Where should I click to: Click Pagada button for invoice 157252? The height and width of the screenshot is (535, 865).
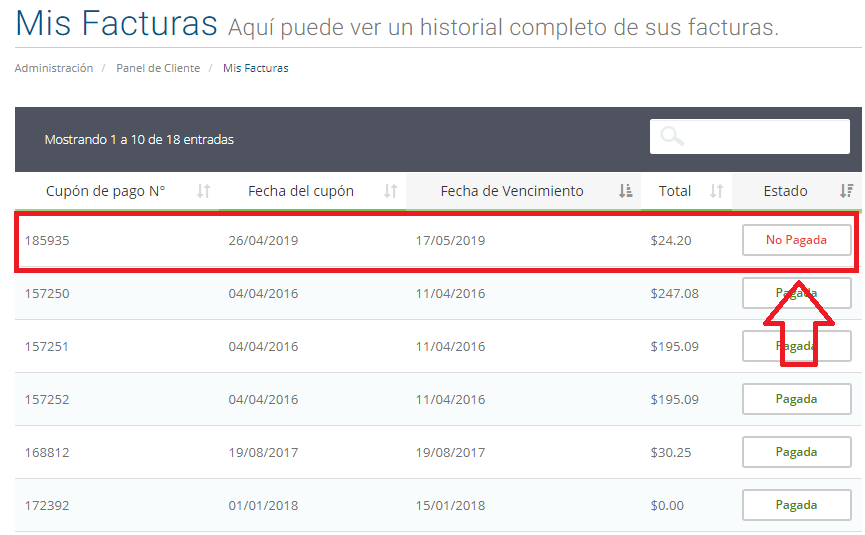pyautogui.click(x=797, y=399)
